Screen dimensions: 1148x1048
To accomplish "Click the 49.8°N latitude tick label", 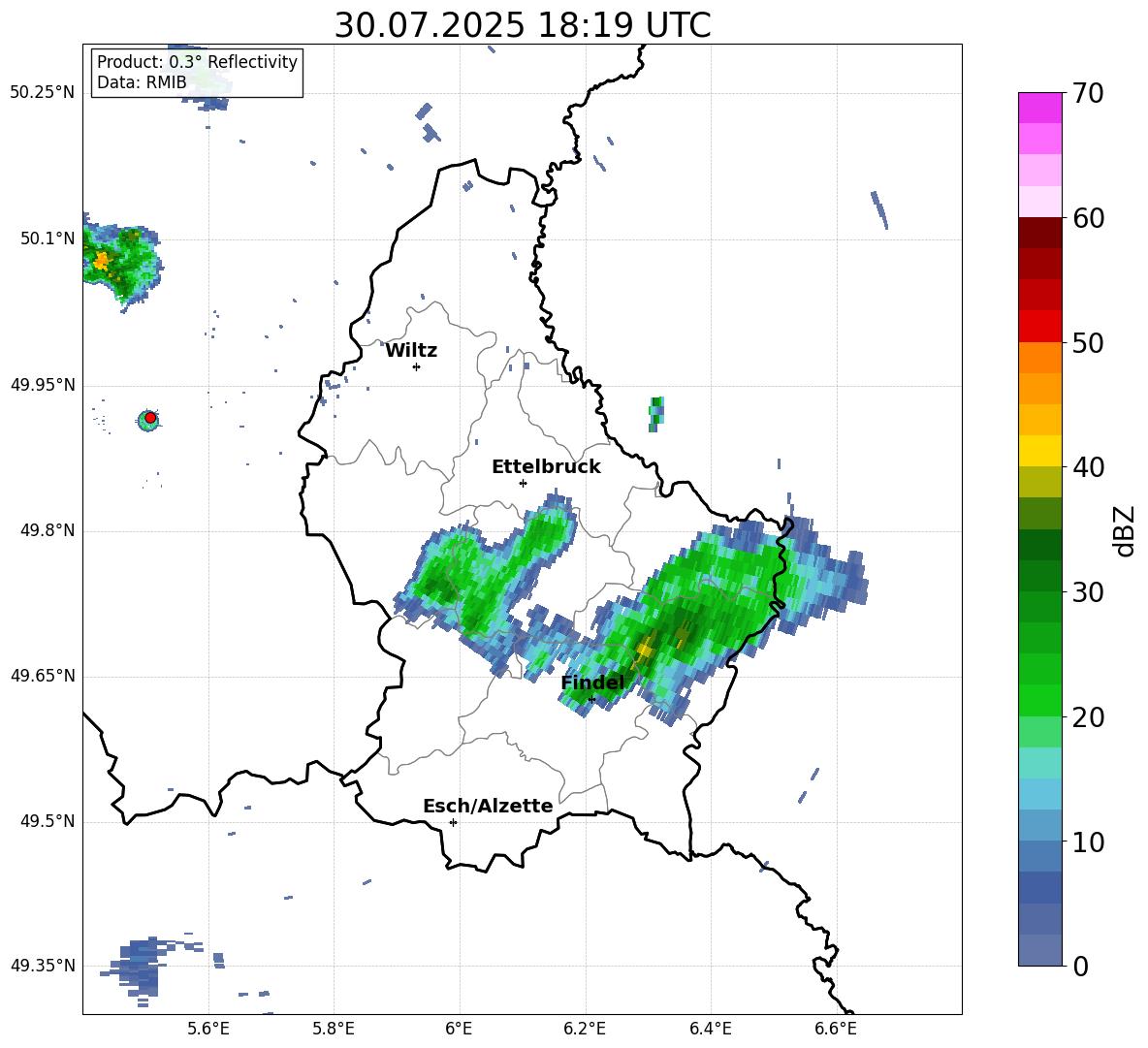I will pyautogui.click(x=48, y=530).
